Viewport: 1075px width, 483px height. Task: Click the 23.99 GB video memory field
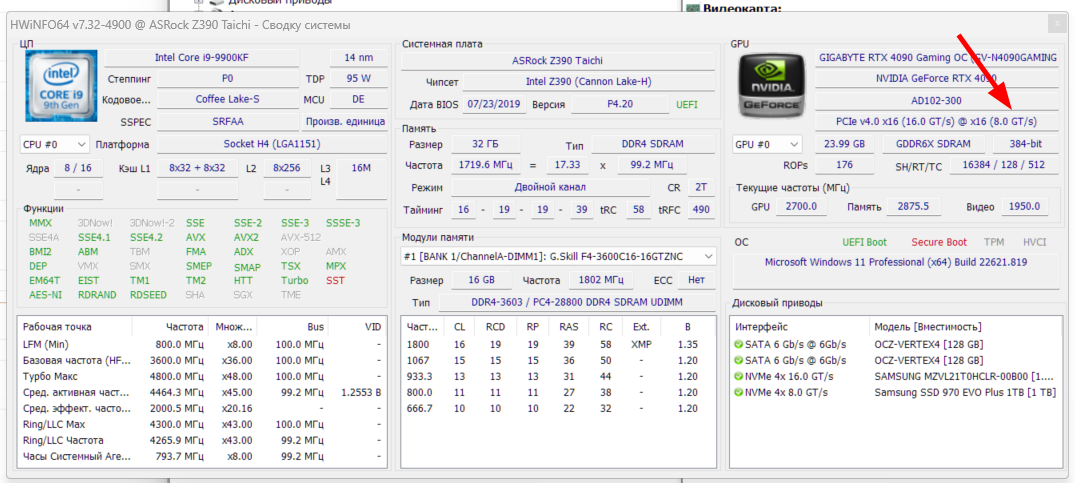844,145
